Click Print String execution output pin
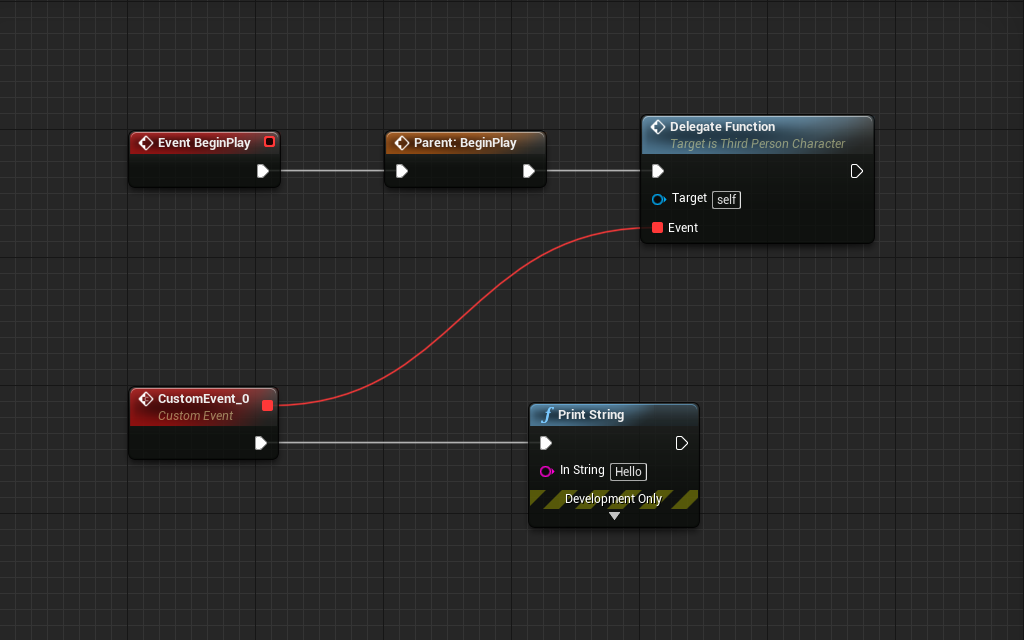 pos(681,443)
